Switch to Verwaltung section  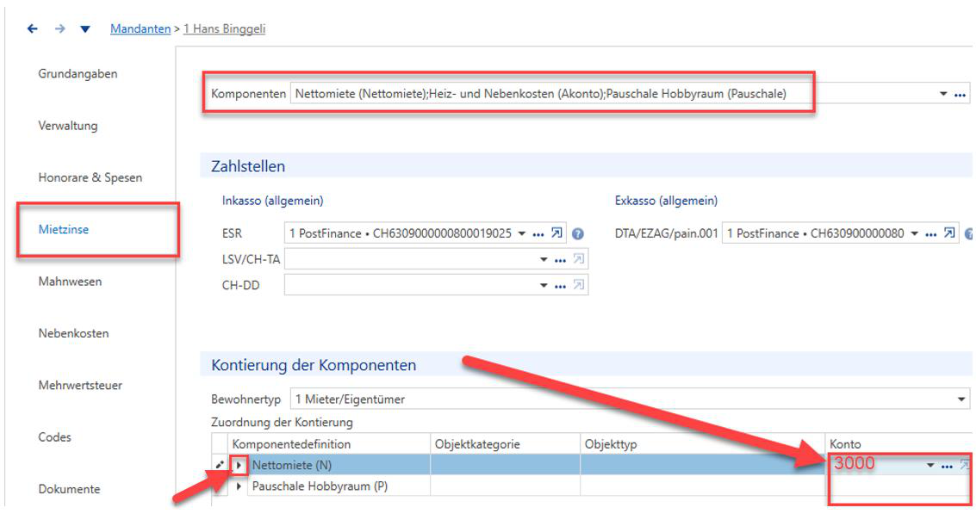[x=68, y=126]
